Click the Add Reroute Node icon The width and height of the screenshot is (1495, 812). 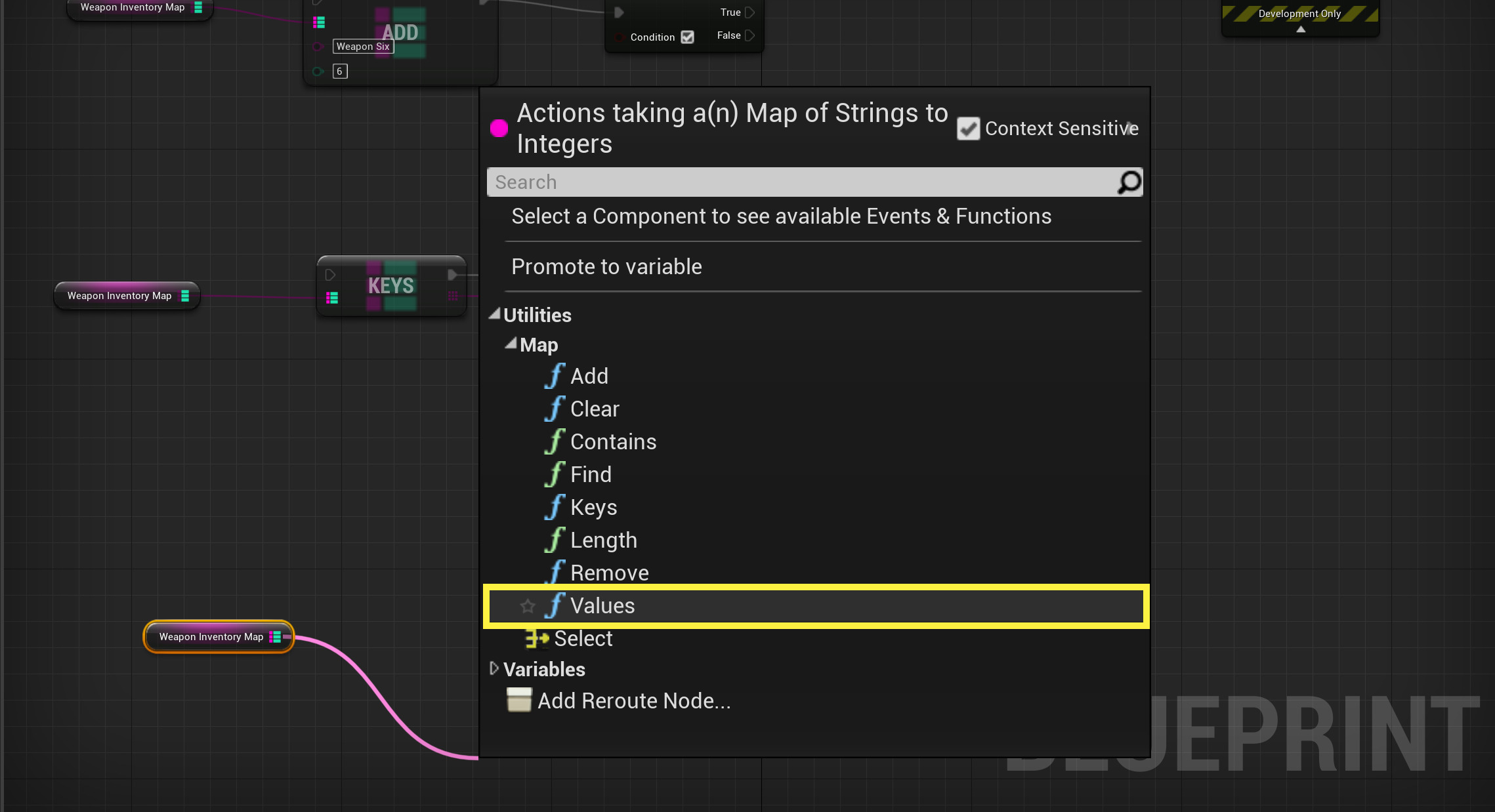(x=519, y=700)
